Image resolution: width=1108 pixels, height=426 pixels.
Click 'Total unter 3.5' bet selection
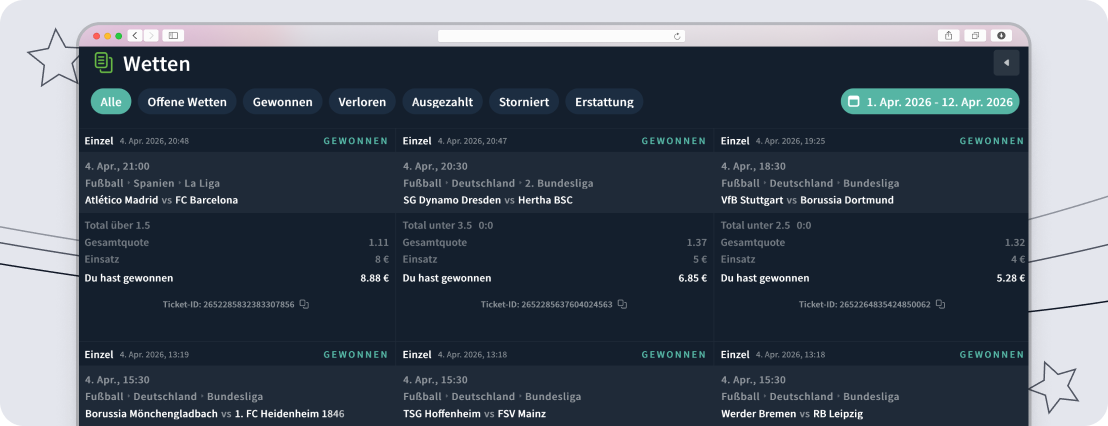(x=437, y=226)
